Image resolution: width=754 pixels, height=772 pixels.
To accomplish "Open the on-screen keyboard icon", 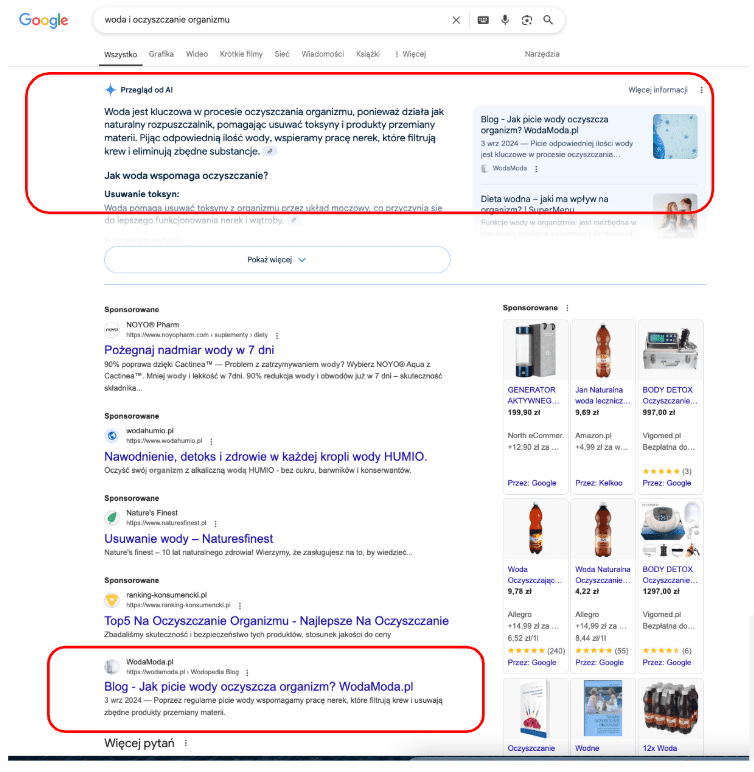I will click(483, 20).
